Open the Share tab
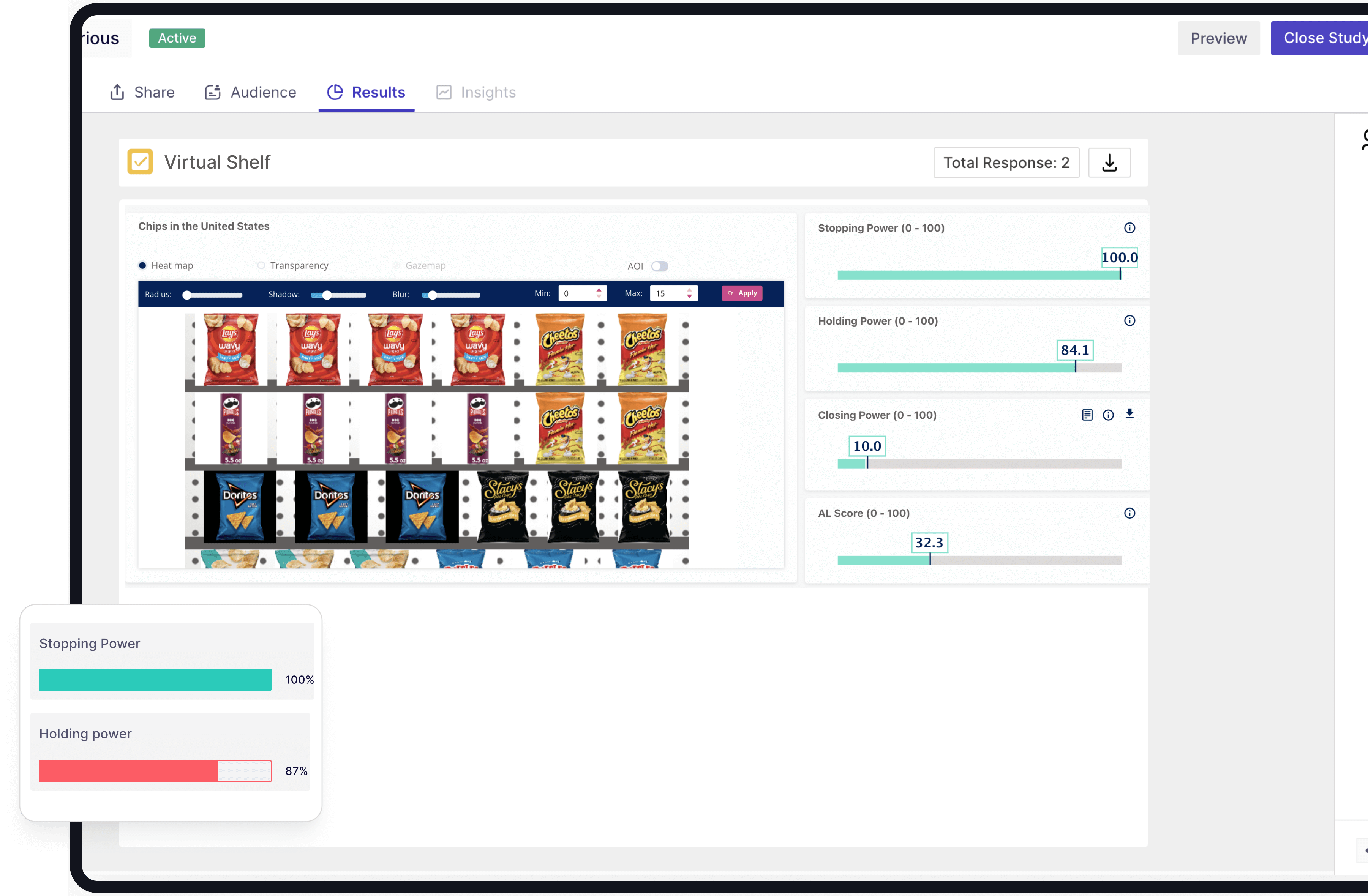Image resolution: width=1368 pixels, height=896 pixels. [142, 92]
